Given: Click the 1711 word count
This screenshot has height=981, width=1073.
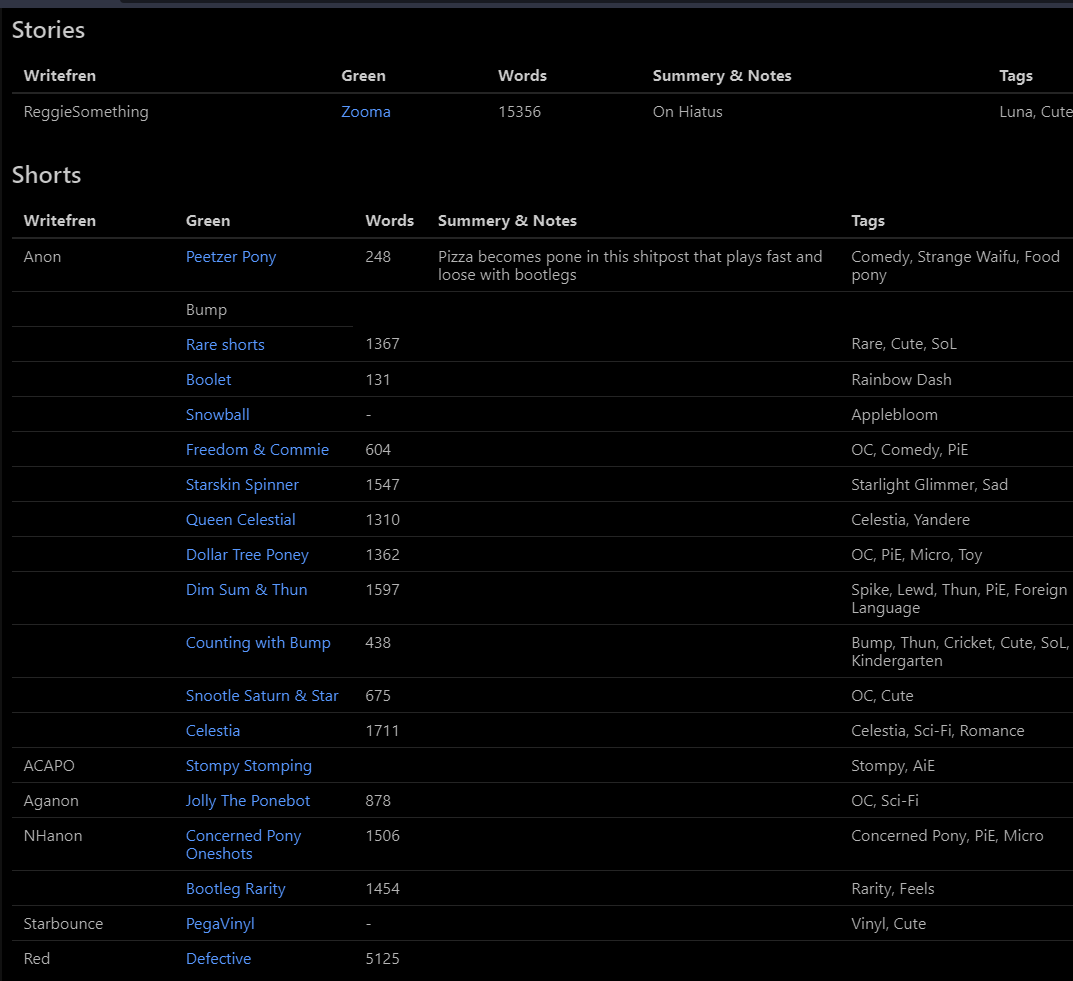Looking at the screenshot, I should click(x=383, y=730).
